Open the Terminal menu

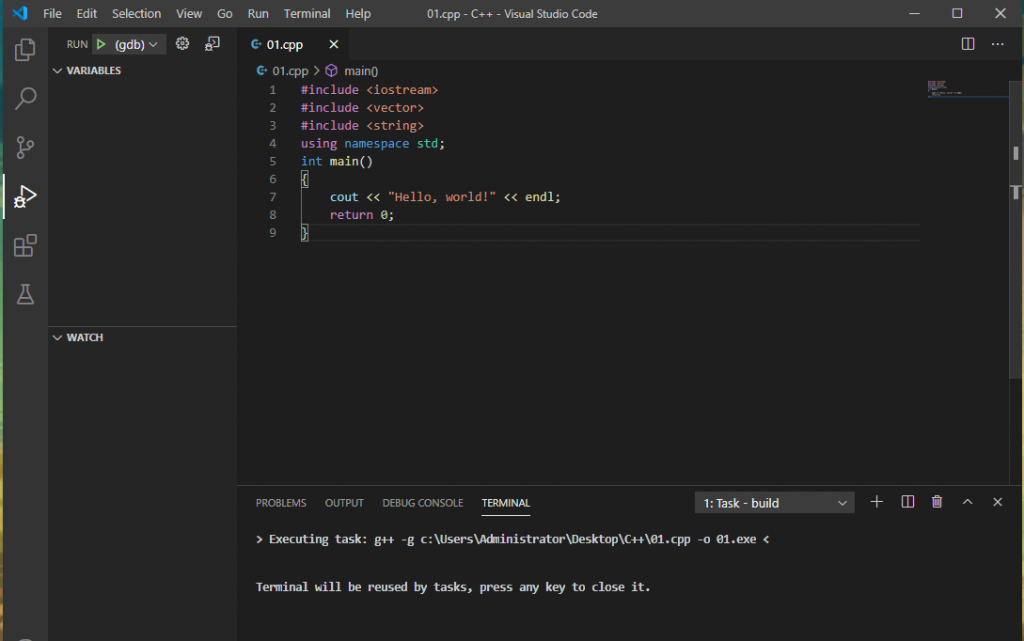point(307,14)
